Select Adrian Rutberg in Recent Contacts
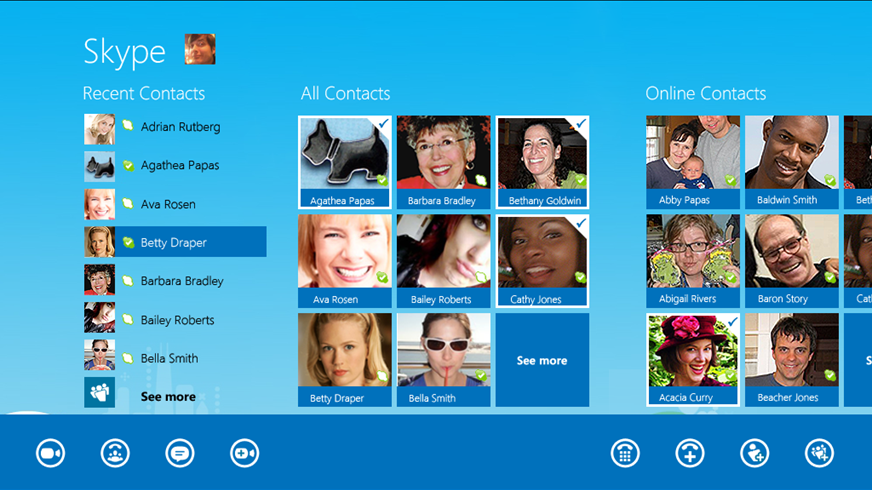The width and height of the screenshot is (872, 490). 175,127
